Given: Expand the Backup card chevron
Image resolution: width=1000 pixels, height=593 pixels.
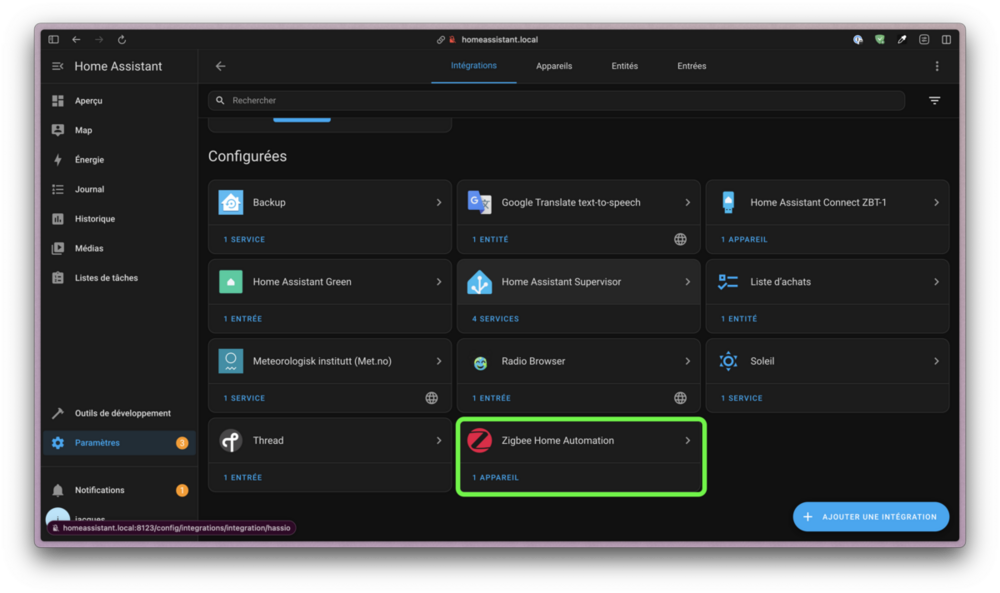Looking at the screenshot, I should pos(439,203).
